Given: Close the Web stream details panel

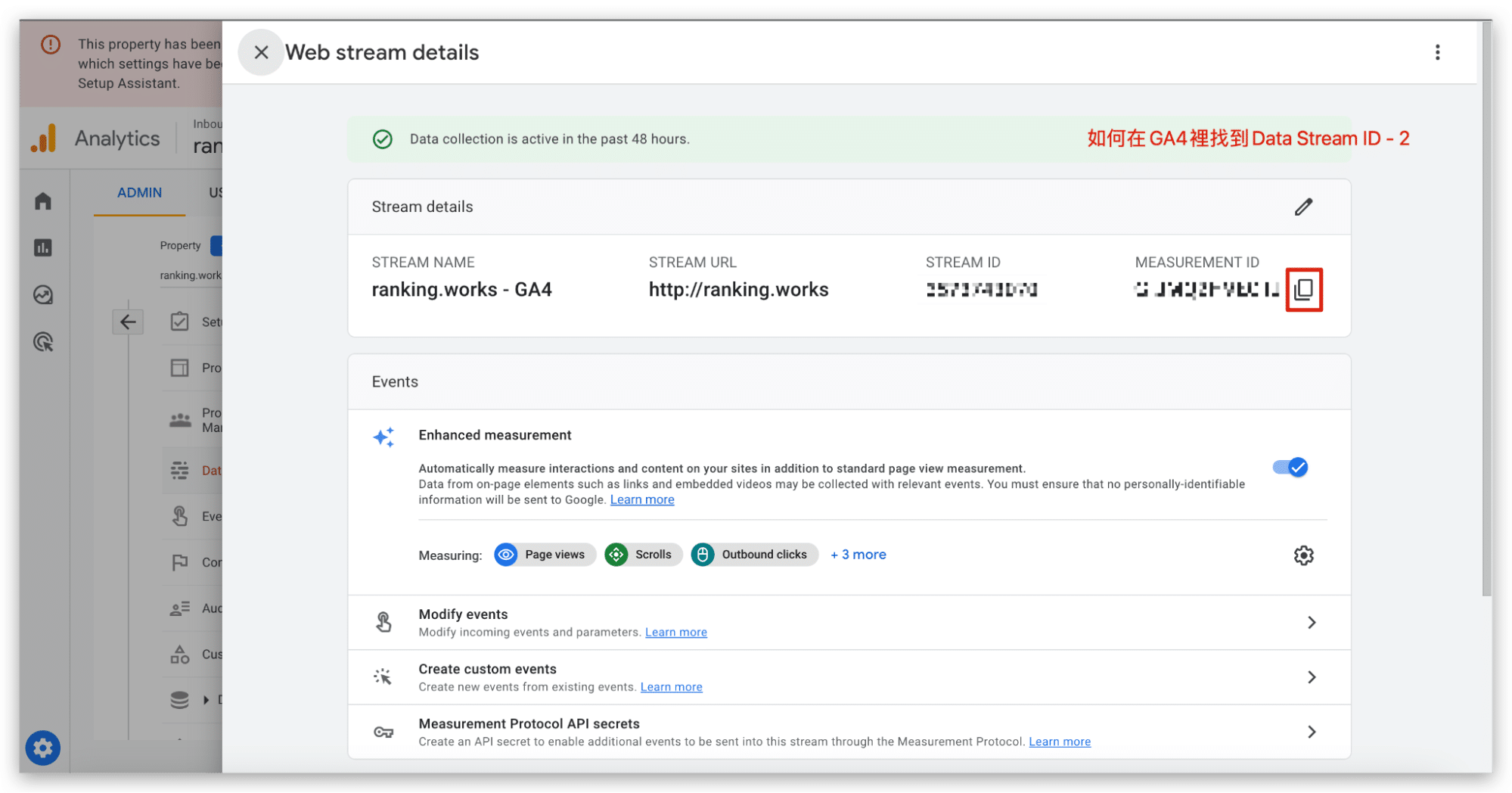Looking at the screenshot, I should click(261, 52).
